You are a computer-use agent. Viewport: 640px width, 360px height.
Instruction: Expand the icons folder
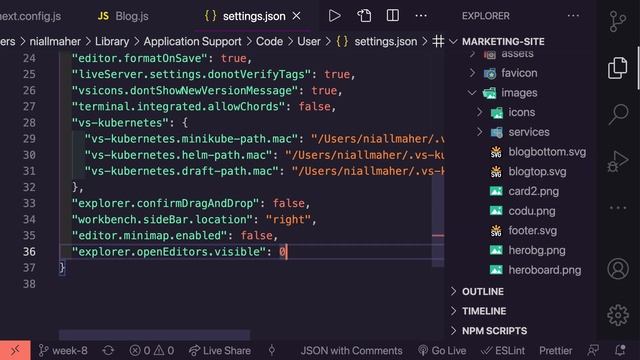pyautogui.click(x=521, y=112)
